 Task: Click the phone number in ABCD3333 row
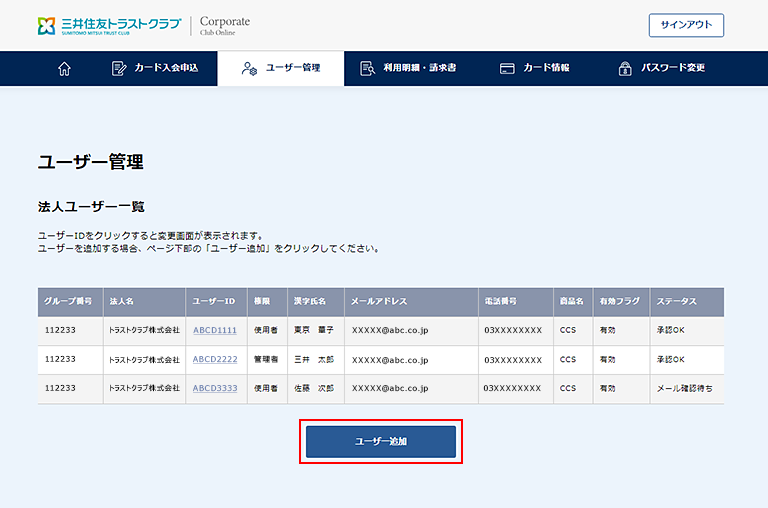tap(512, 388)
